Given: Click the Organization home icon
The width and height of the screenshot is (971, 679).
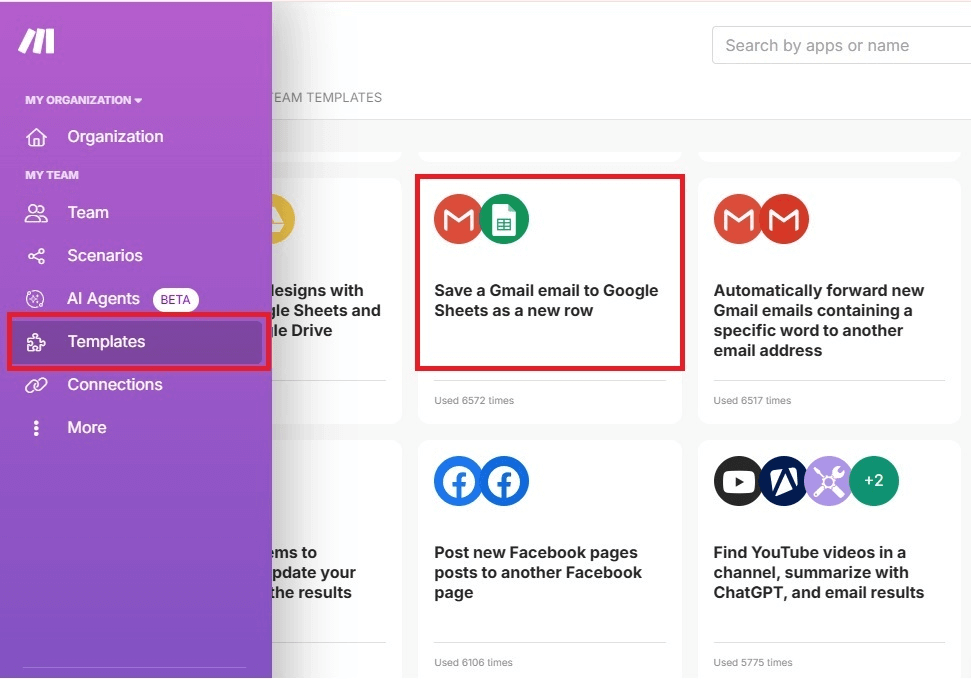Looking at the screenshot, I should [x=36, y=137].
